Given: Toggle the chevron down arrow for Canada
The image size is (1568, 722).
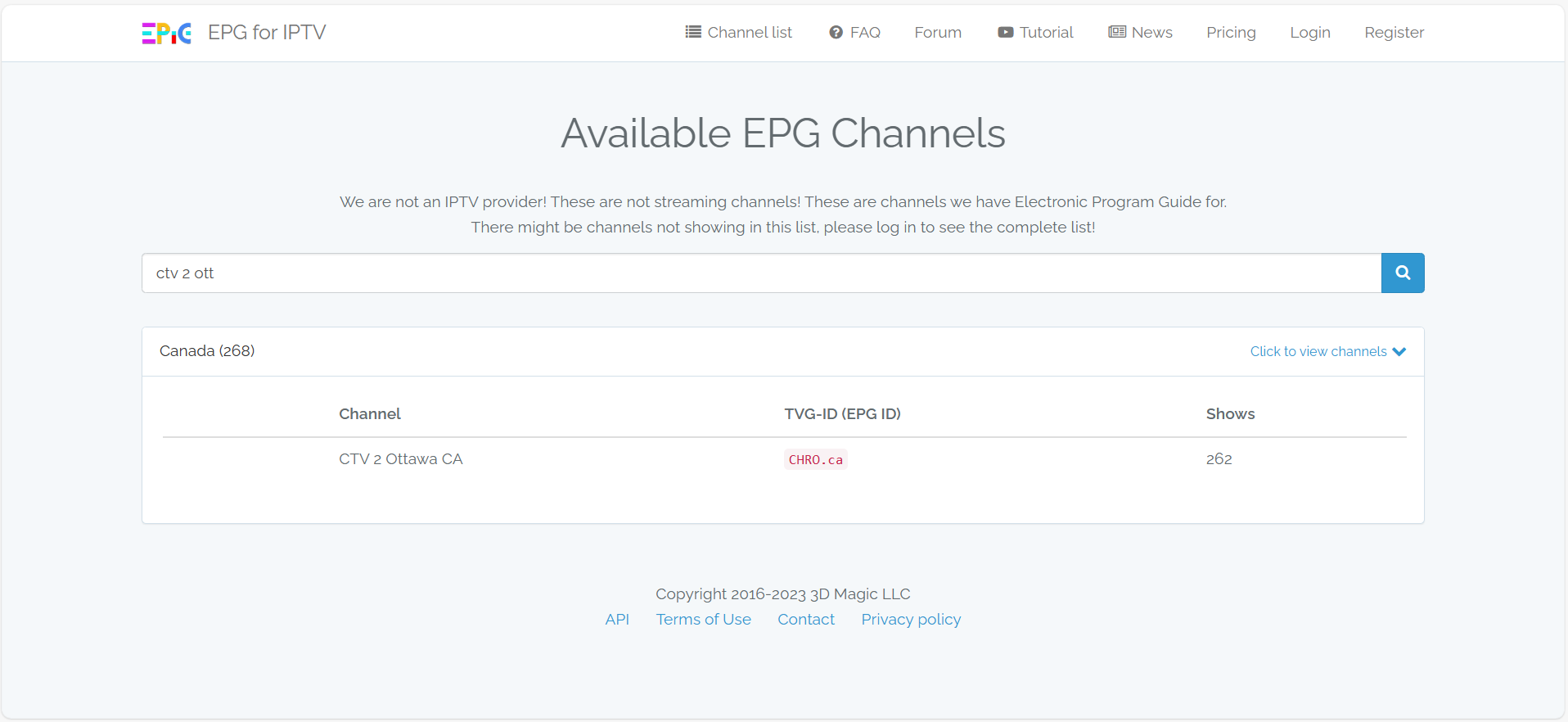Looking at the screenshot, I should point(1399,352).
